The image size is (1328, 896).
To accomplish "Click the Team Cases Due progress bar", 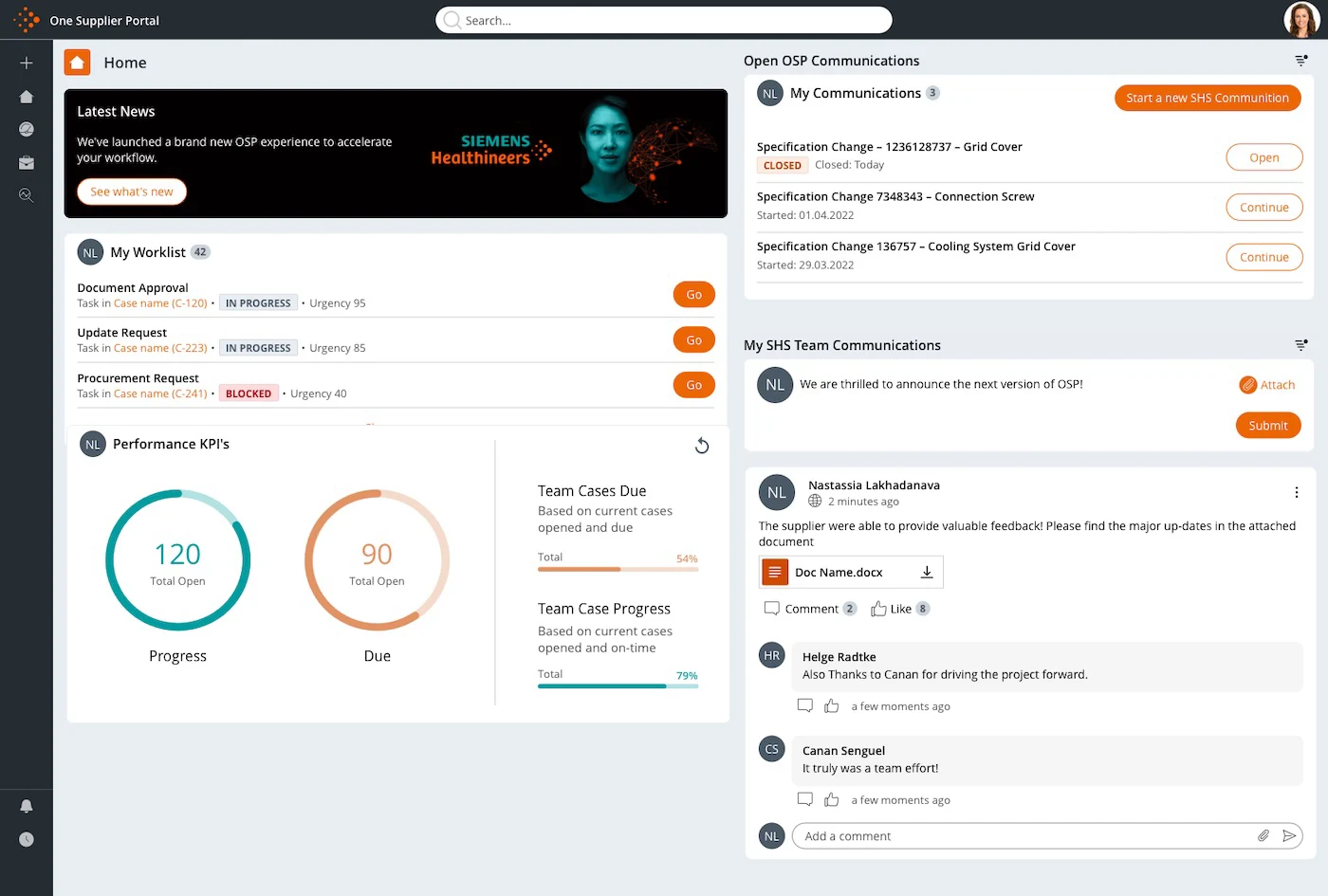I will pyautogui.click(x=618, y=569).
